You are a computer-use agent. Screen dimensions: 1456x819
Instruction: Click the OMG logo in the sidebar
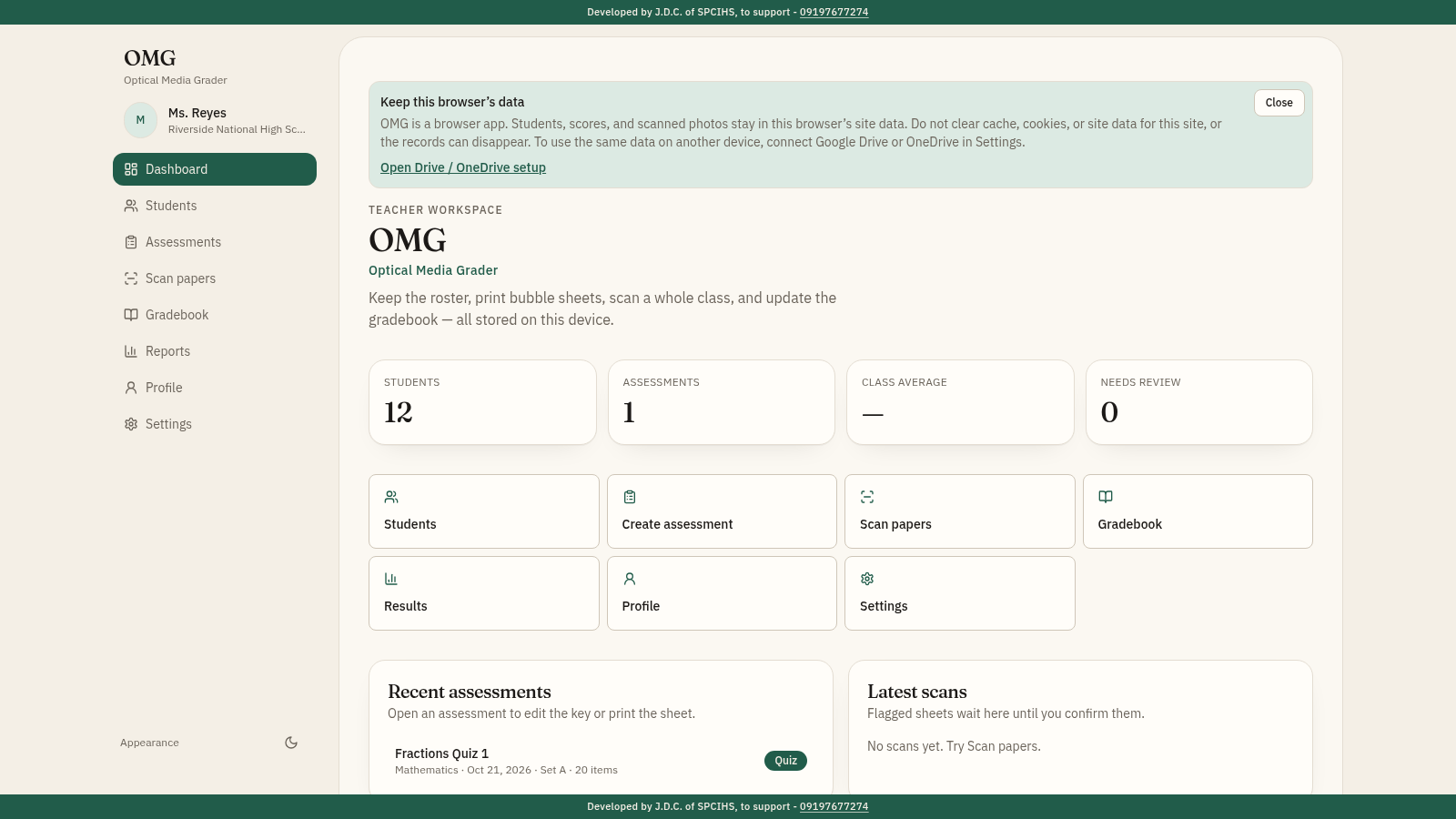coord(150,58)
